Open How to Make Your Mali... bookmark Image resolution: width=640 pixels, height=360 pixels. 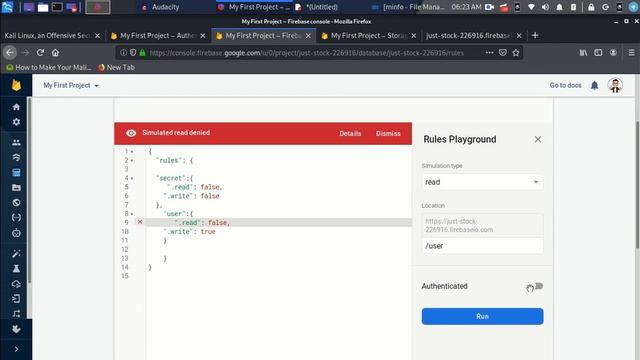49,67
